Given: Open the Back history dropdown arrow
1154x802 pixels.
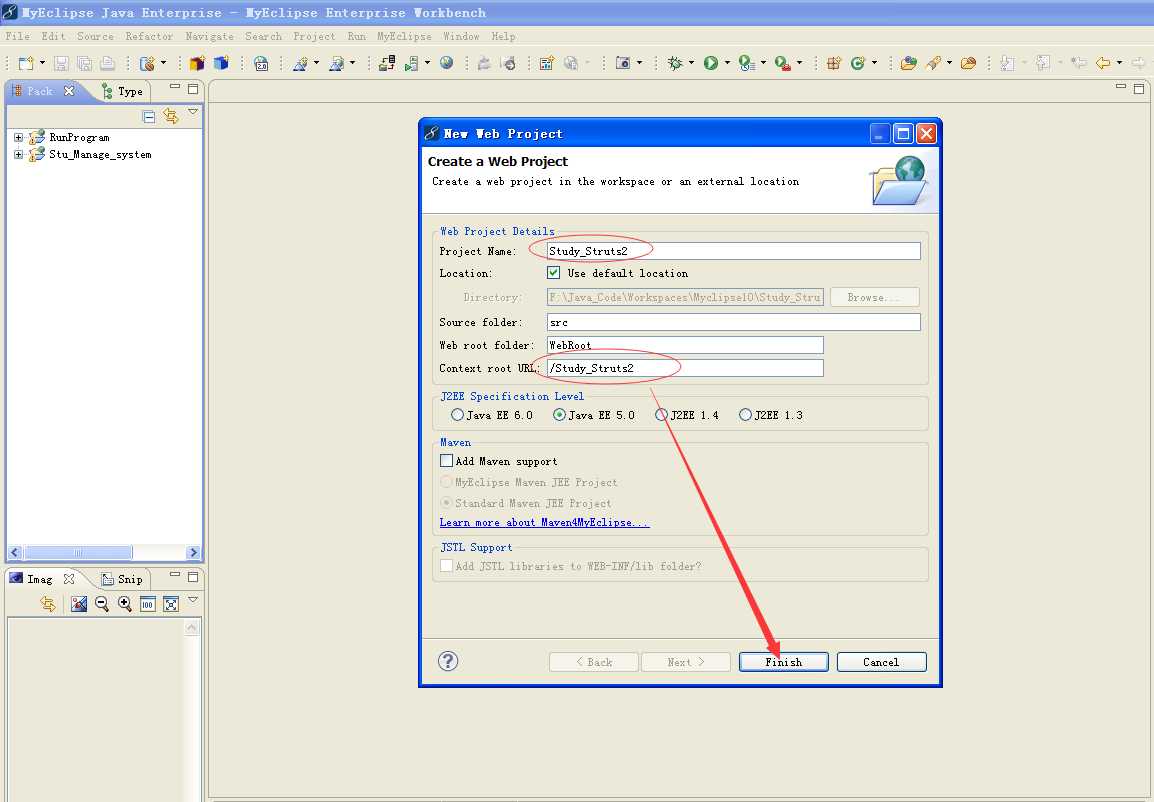Looking at the screenshot, I should [x=1119, y=63].
